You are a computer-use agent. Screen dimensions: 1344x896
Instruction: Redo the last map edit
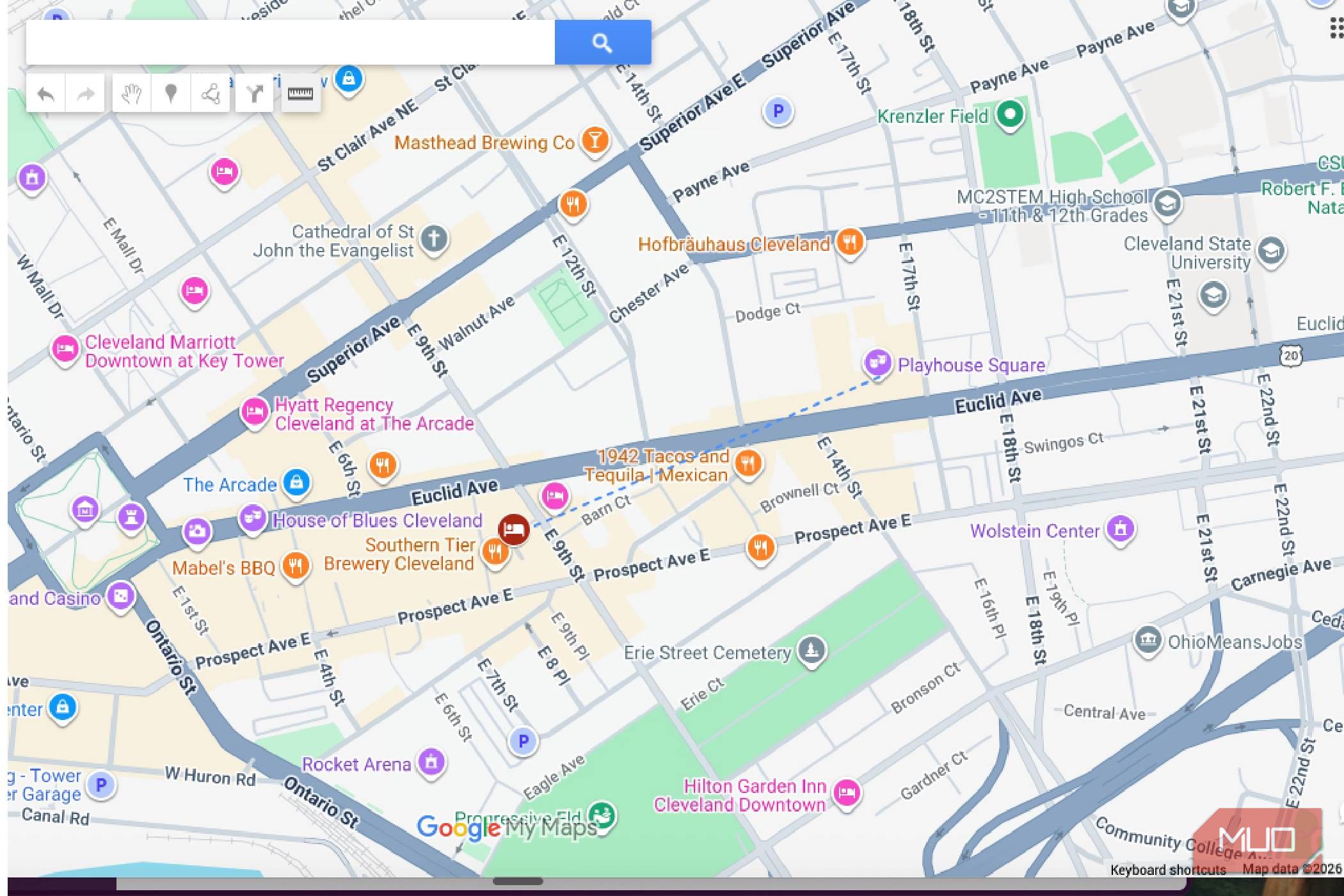(85, 94)
